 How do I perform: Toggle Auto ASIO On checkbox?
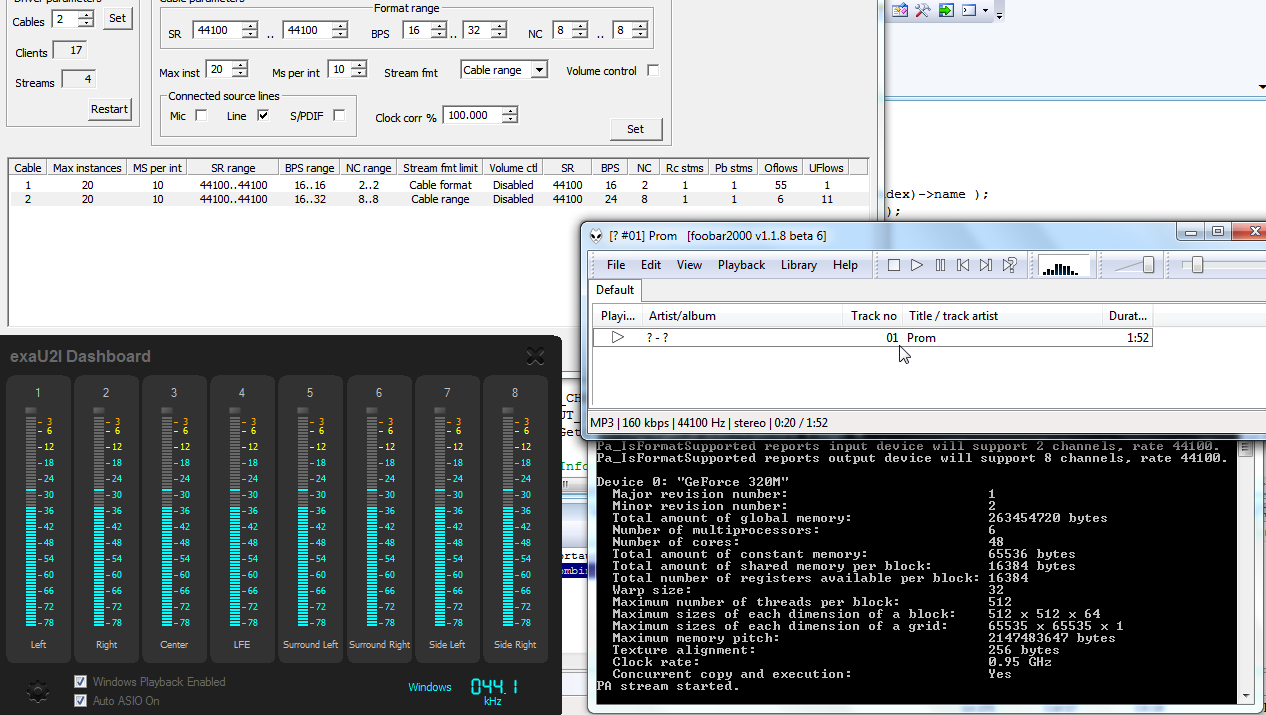pyautogui.click(x=81, y=701)
